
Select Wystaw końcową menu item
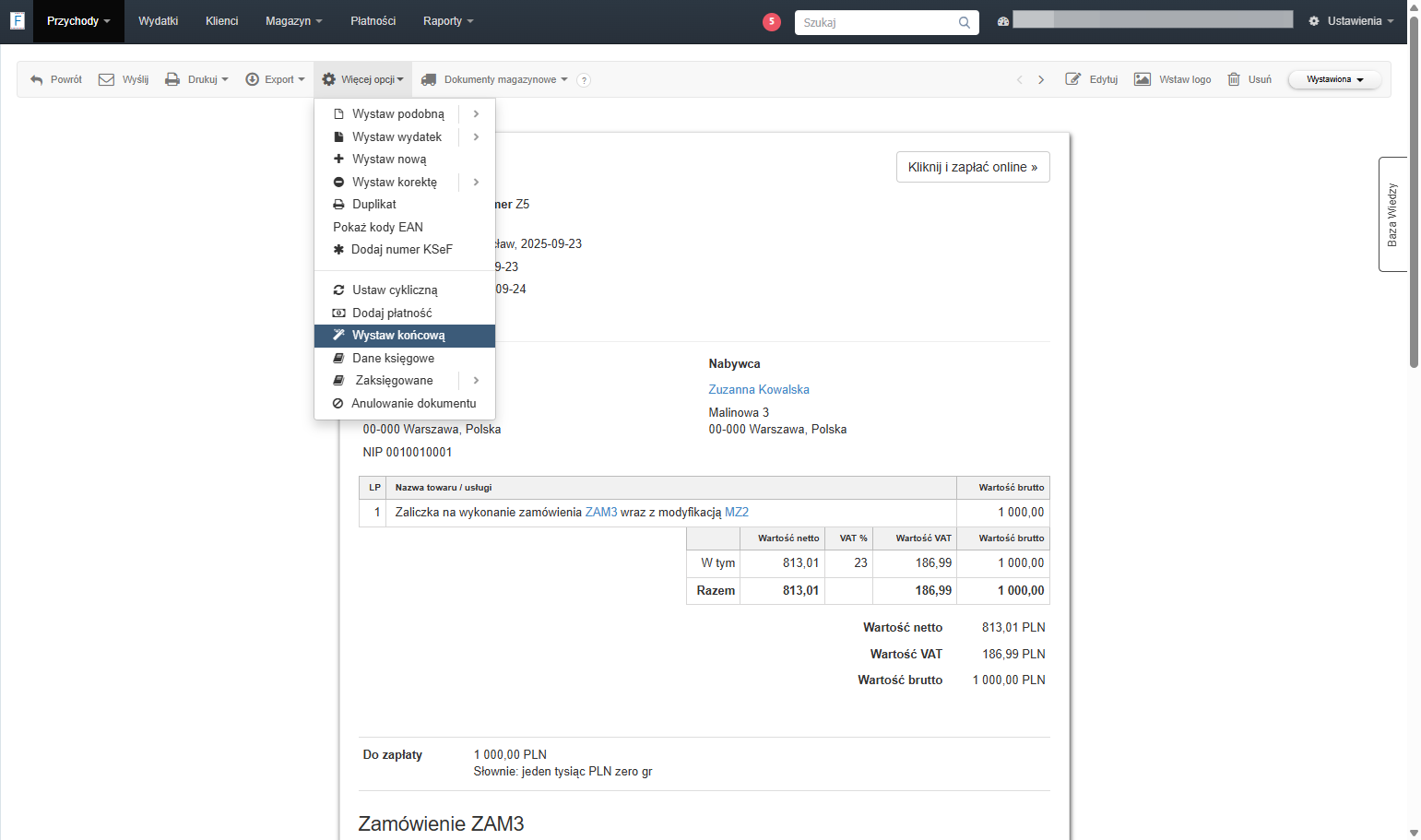pyautogui.click(x=405, y=336)
